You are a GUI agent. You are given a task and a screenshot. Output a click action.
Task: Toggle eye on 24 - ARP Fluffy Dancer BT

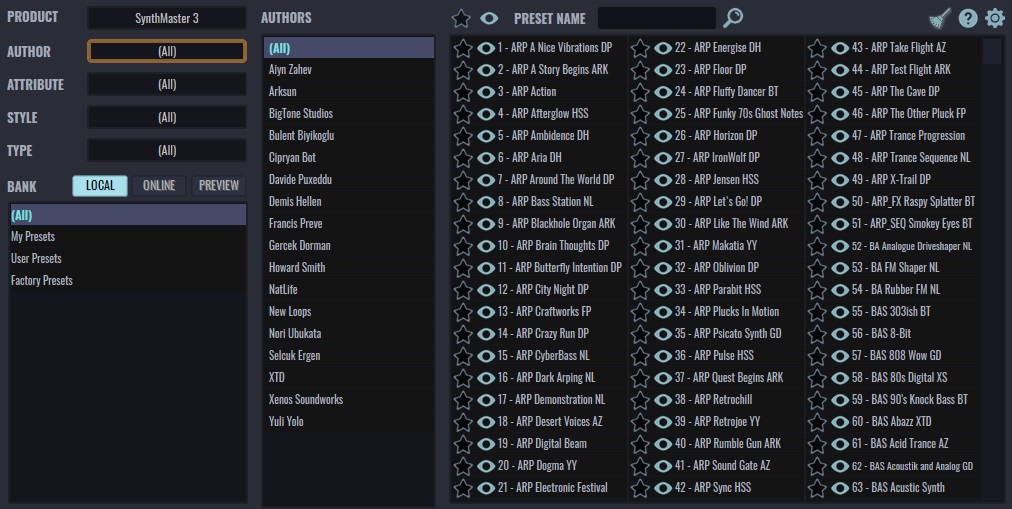663,92
